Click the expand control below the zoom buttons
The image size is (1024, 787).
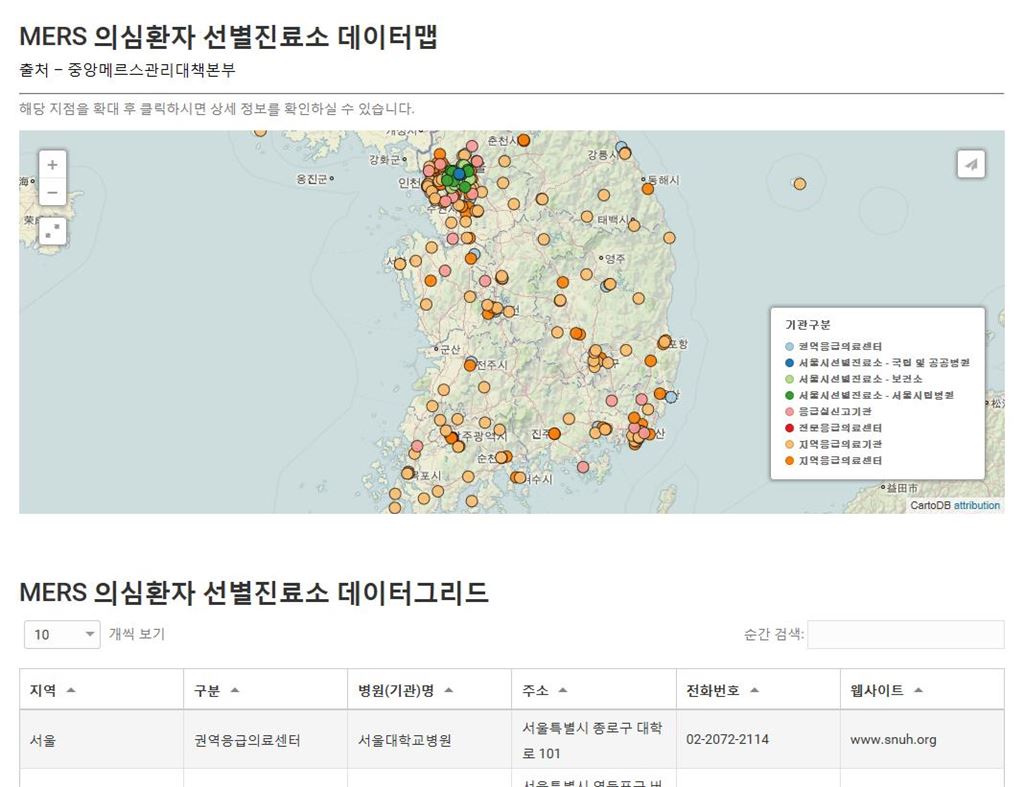click(51, 230)
